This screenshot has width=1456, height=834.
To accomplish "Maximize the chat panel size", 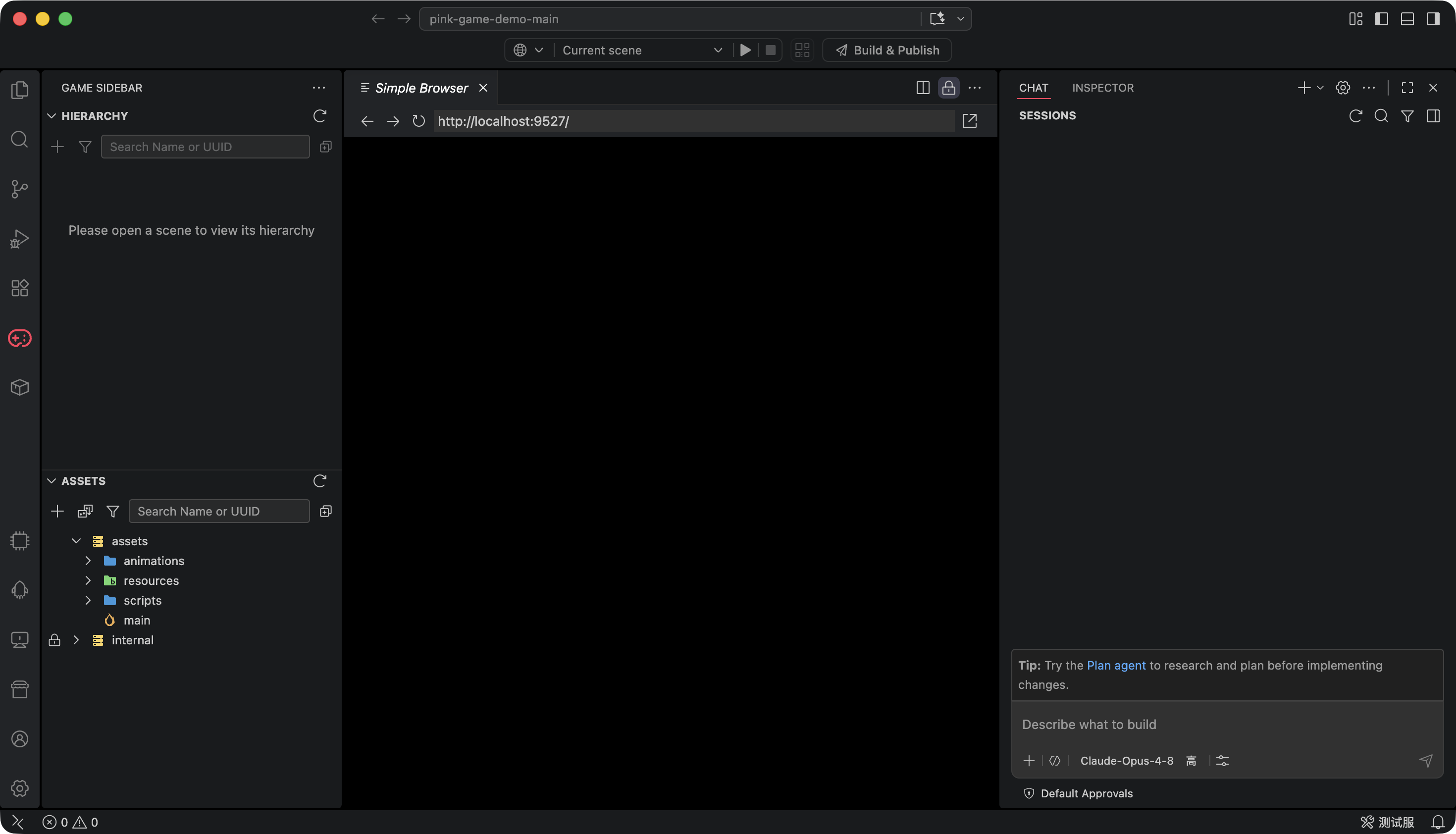I will pyautogui.click(x=1407, y=88).
